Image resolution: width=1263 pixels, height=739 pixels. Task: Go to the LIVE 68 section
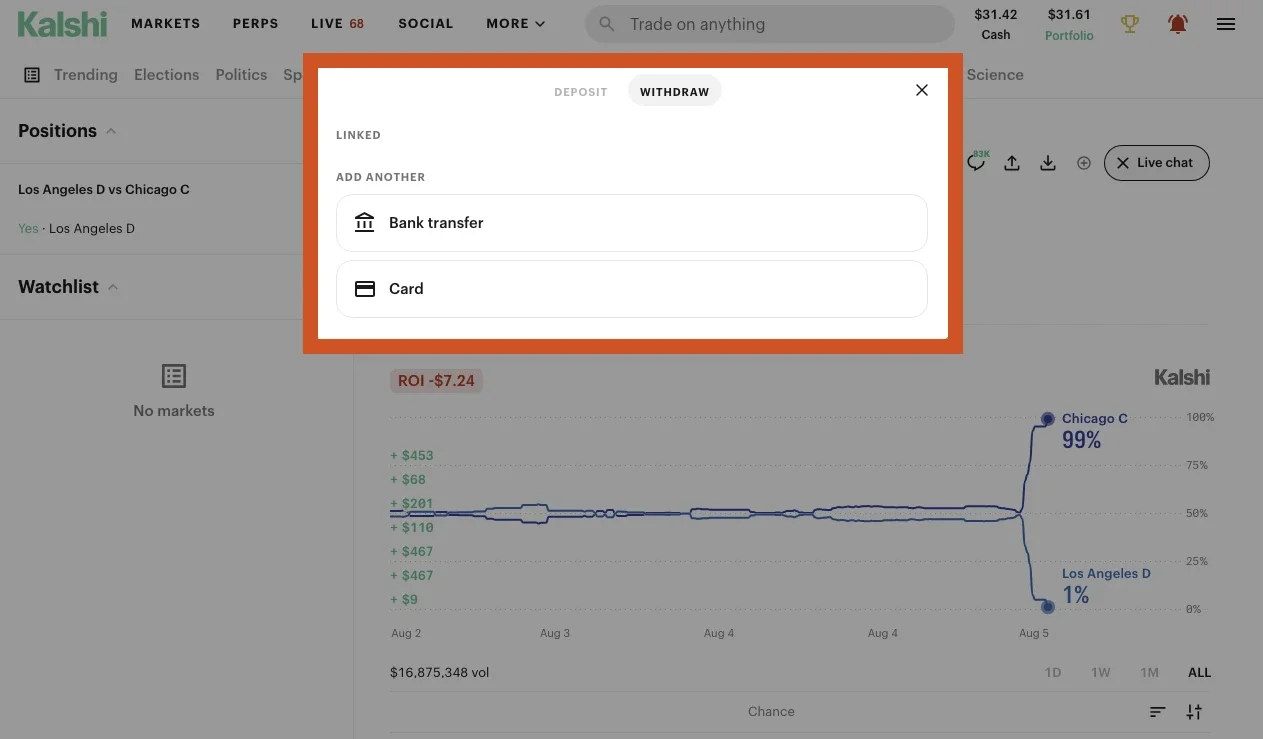338,23
